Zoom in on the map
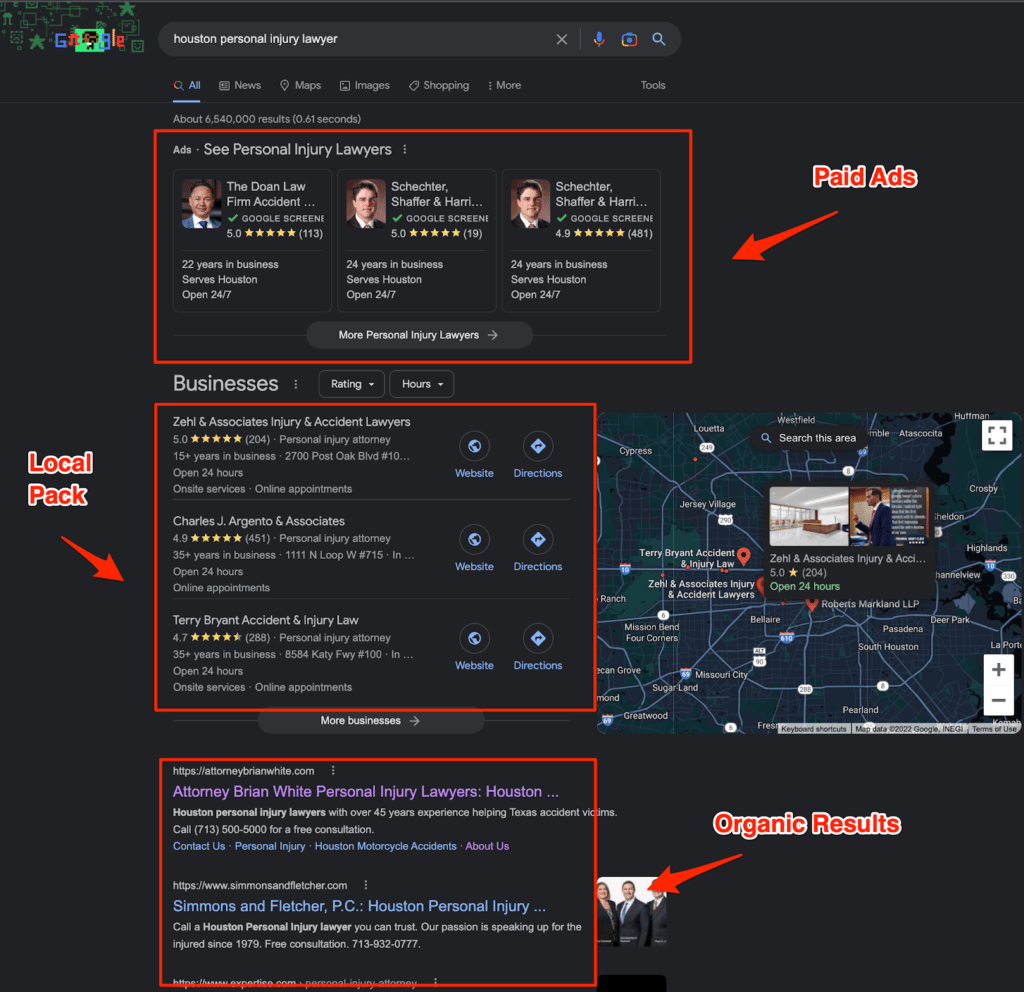Image resolution: width=1024 pixels, height=992 pixels. pyautogui.click(x=998, y=669)
